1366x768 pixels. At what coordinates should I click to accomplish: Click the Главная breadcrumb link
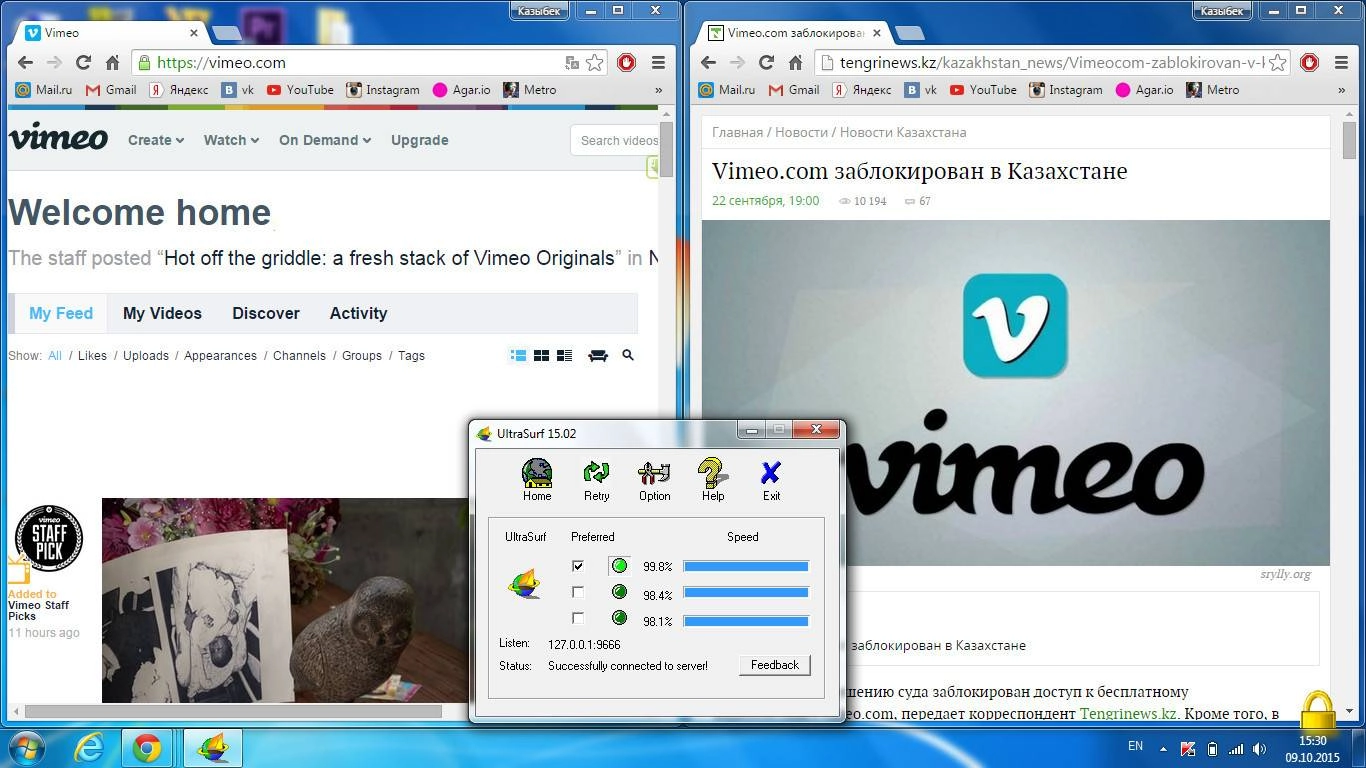pos(737,132)
